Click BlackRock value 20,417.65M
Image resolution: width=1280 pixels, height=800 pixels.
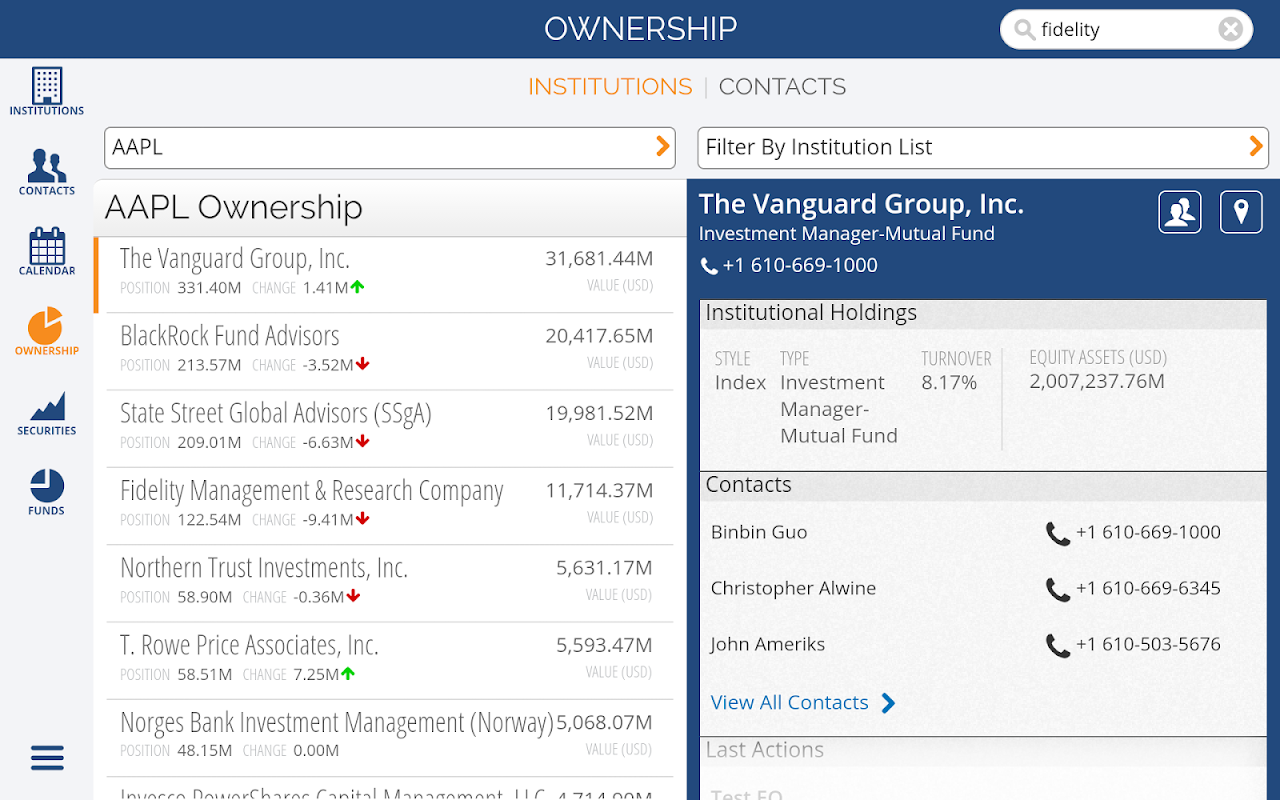pyautogui.click(x=599, y=336)
